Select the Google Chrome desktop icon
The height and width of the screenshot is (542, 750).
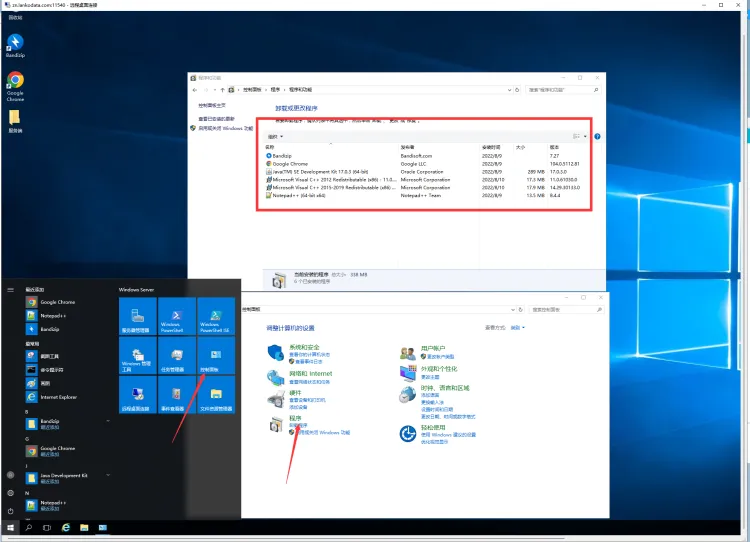[15, 86]
